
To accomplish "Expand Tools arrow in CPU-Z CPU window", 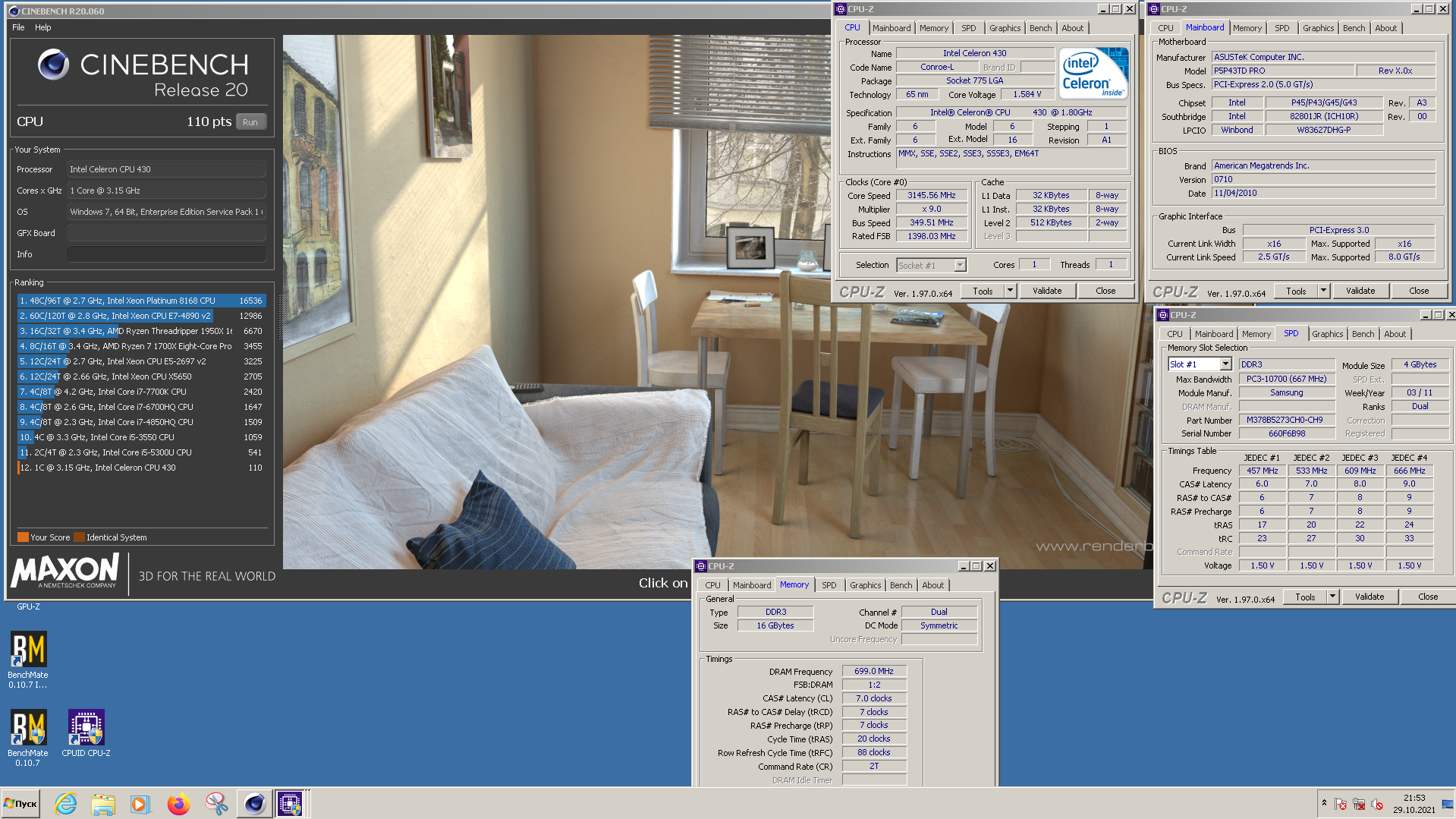I will pos(1010,291).
